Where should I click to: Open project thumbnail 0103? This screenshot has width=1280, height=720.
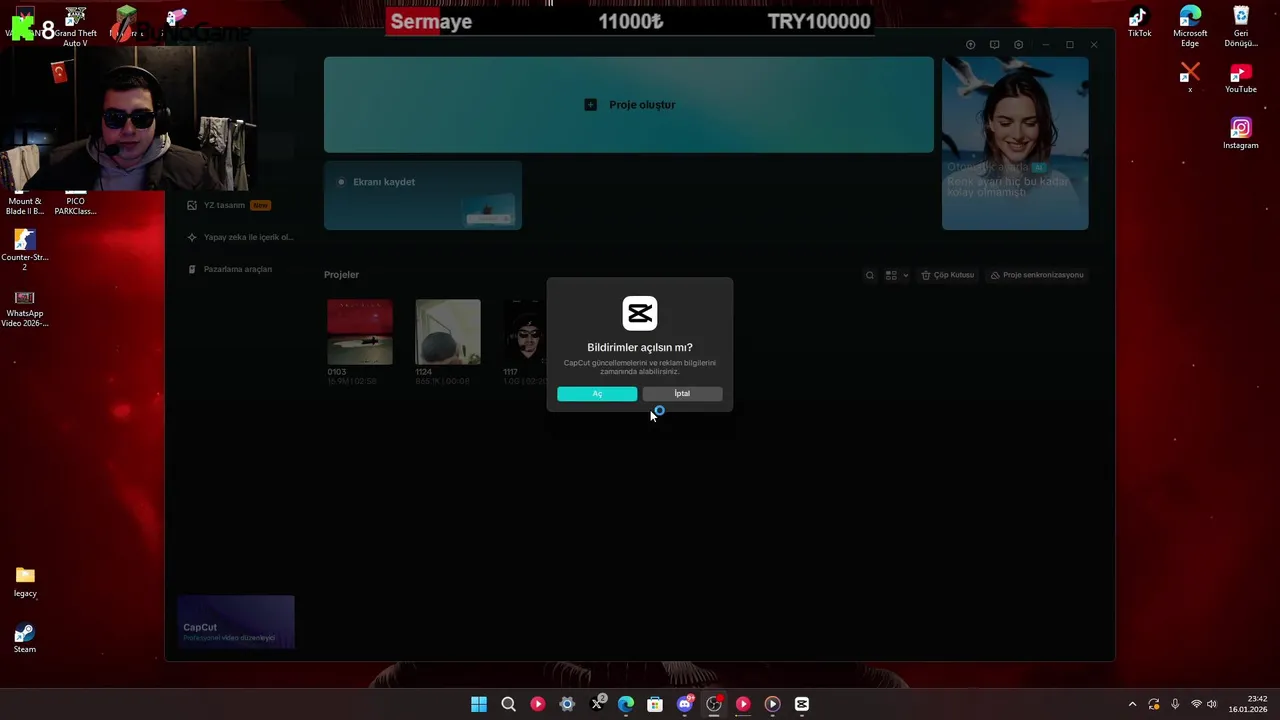click(x=360, y=332)
